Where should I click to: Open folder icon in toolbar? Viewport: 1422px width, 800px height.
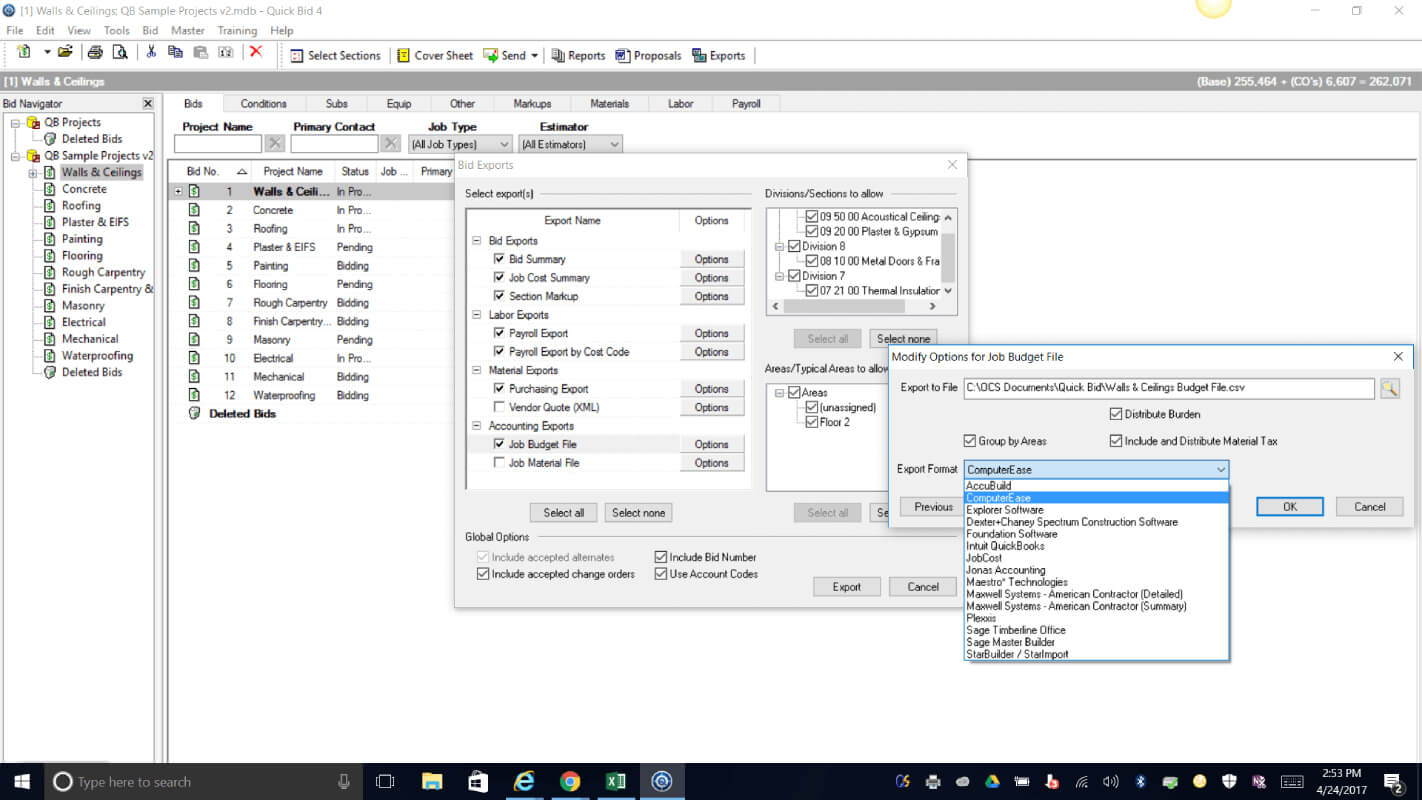tap(64, 53)
